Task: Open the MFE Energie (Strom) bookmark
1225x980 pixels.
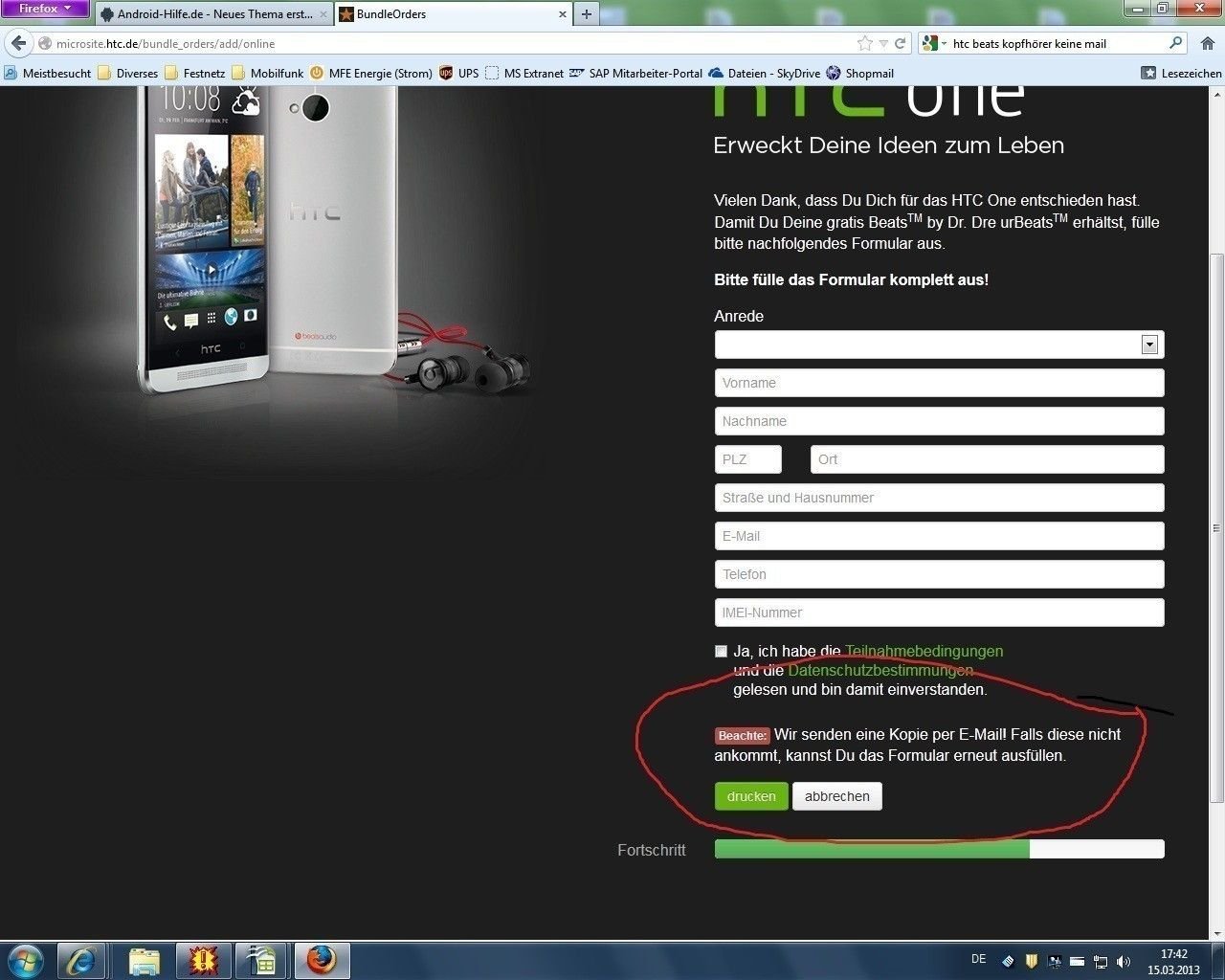Action: 370,73
